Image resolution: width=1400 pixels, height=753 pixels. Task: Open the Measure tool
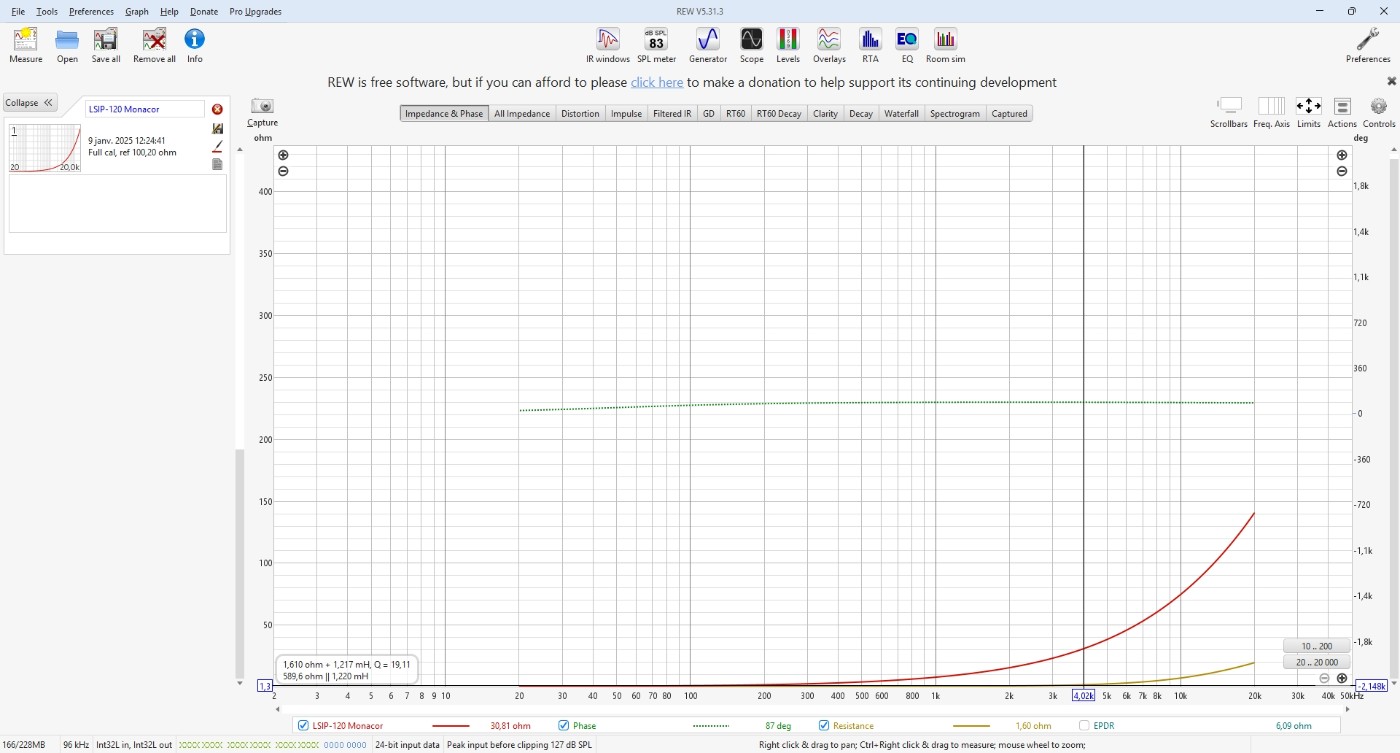click(x=25, y=46)
